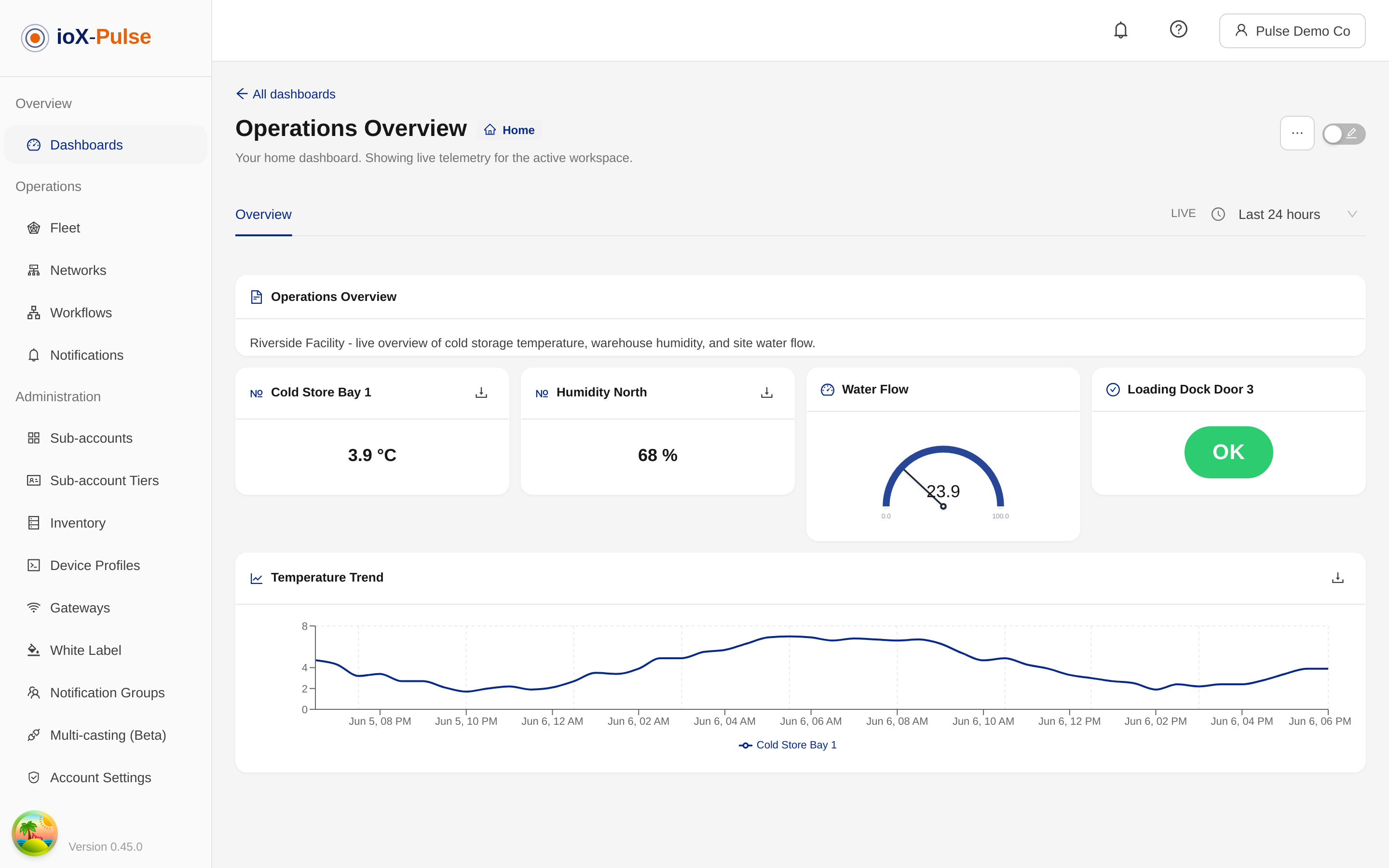The image size is (1389, 868).
Task: Click the White Label paint icon
Action: coord(34,651)
